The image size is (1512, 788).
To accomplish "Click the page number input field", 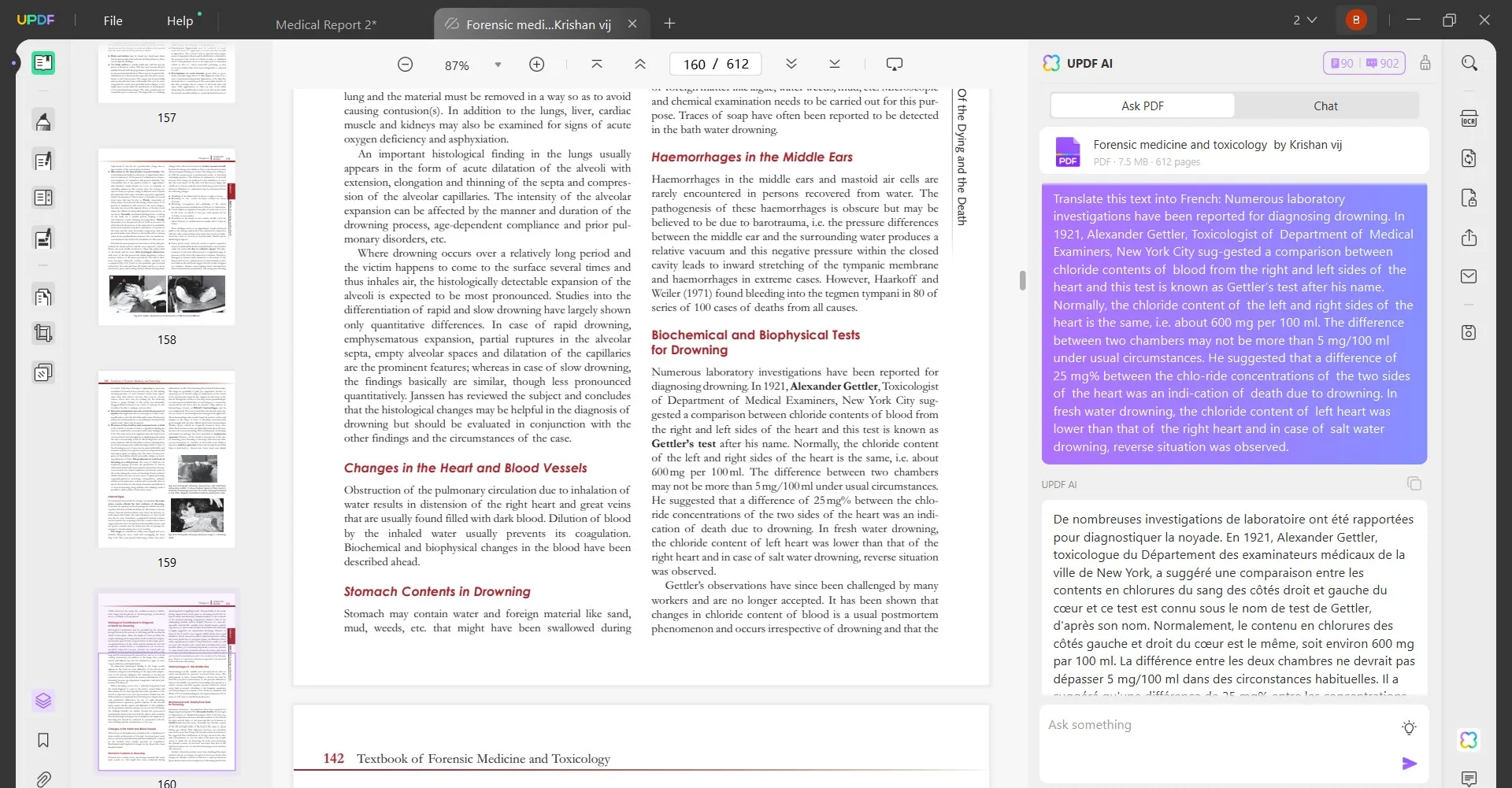I will pos(715,65).
